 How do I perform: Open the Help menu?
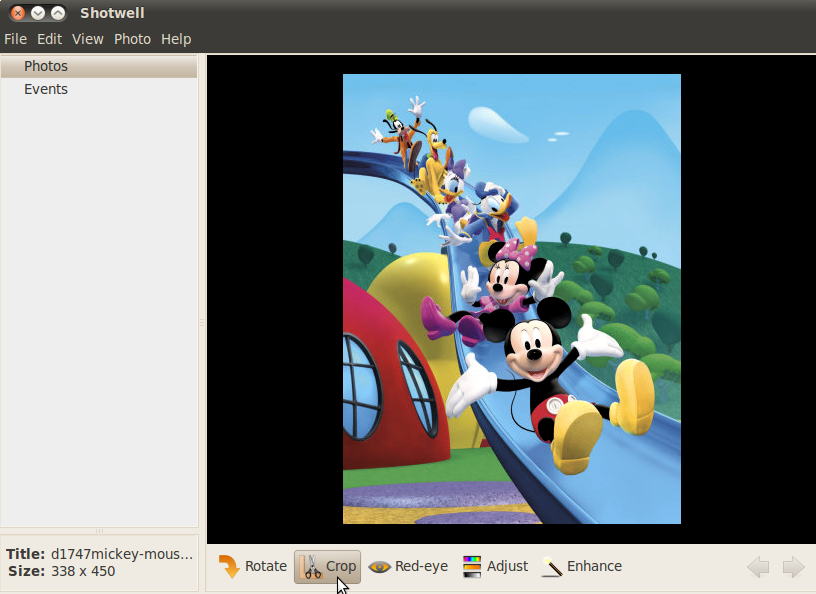click(176, 39)
